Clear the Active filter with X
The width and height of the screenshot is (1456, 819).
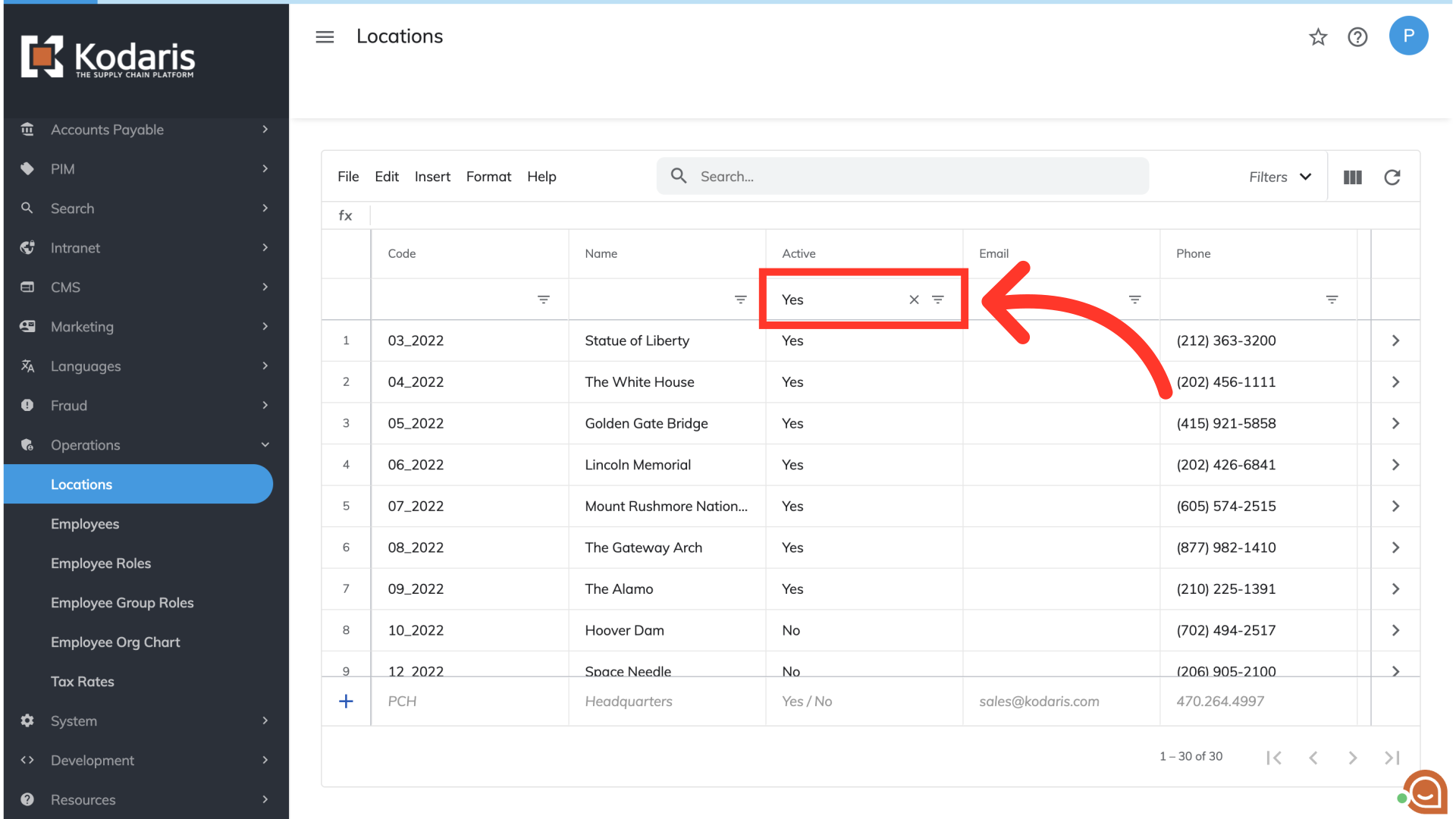click(x=914, y=300)
